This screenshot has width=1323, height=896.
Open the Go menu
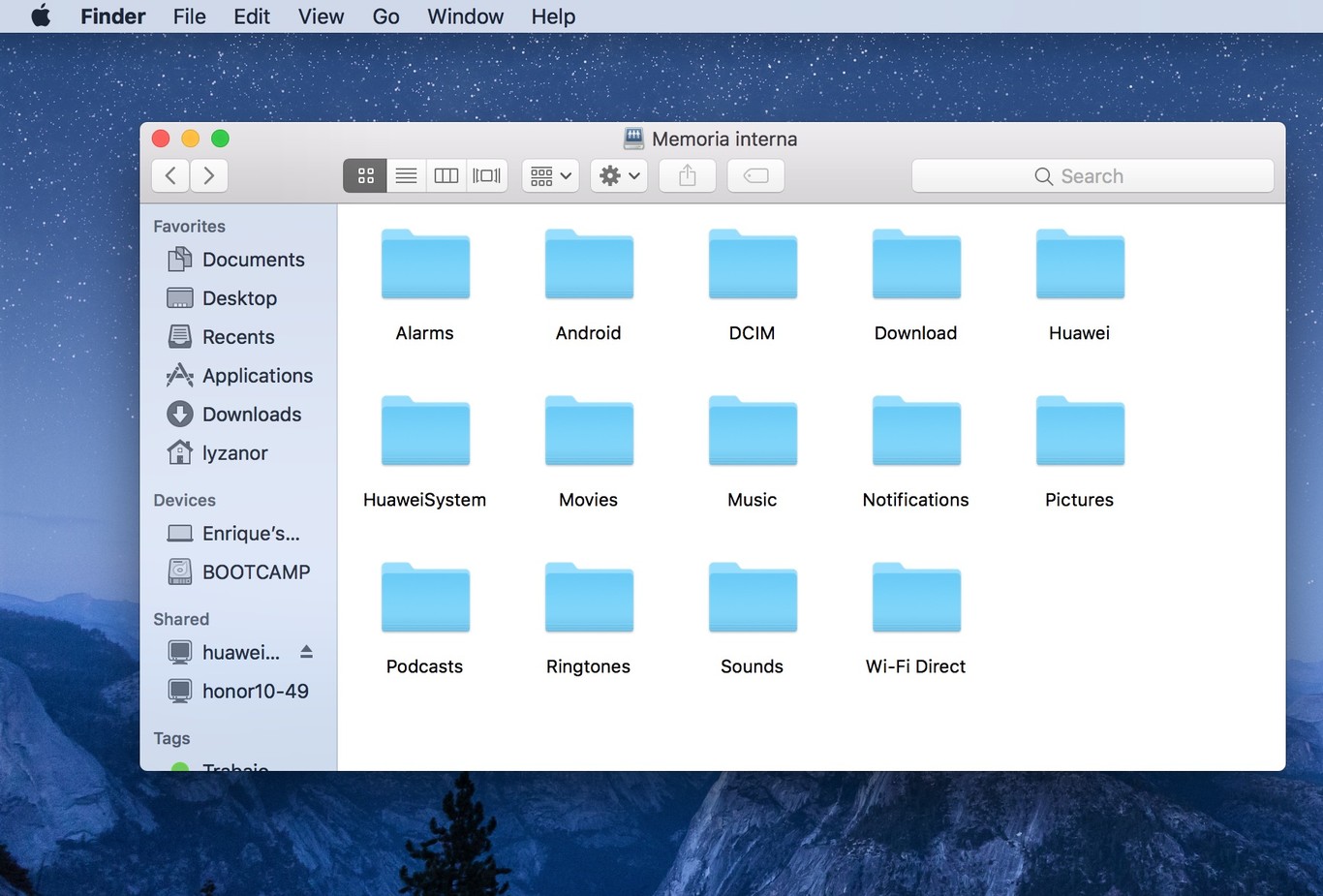[x=385, y=16]
